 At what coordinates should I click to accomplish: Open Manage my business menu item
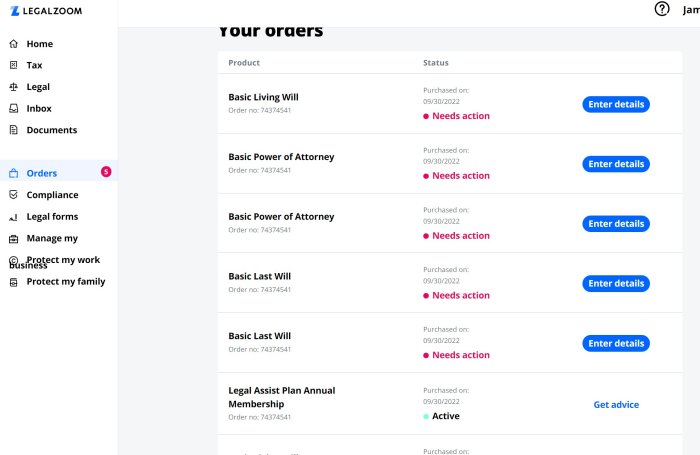52,238
